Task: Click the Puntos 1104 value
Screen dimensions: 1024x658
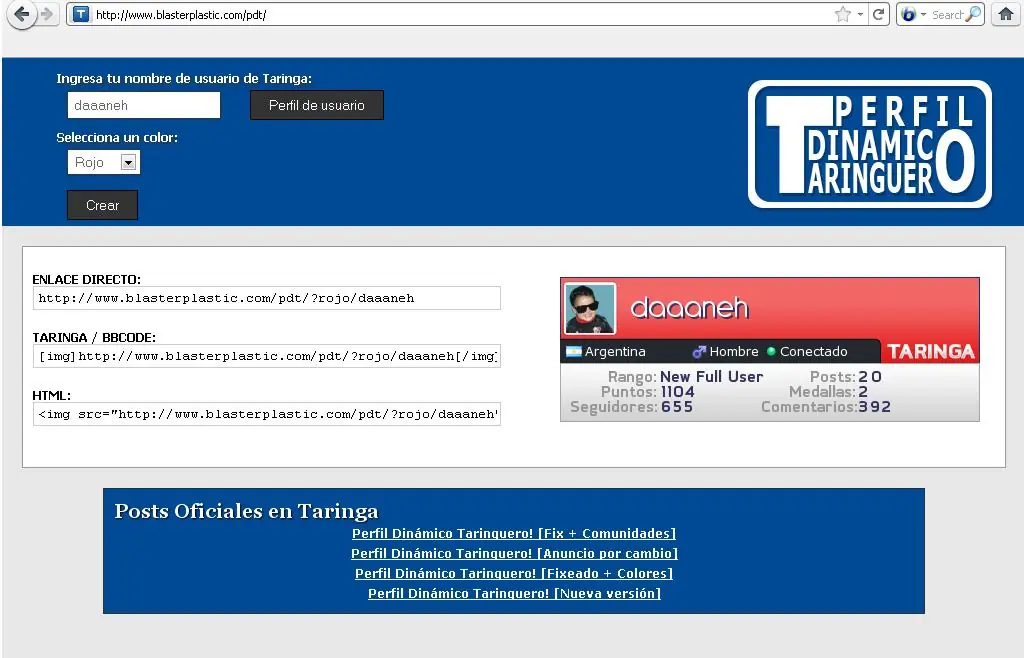Action: click(678, 392)
